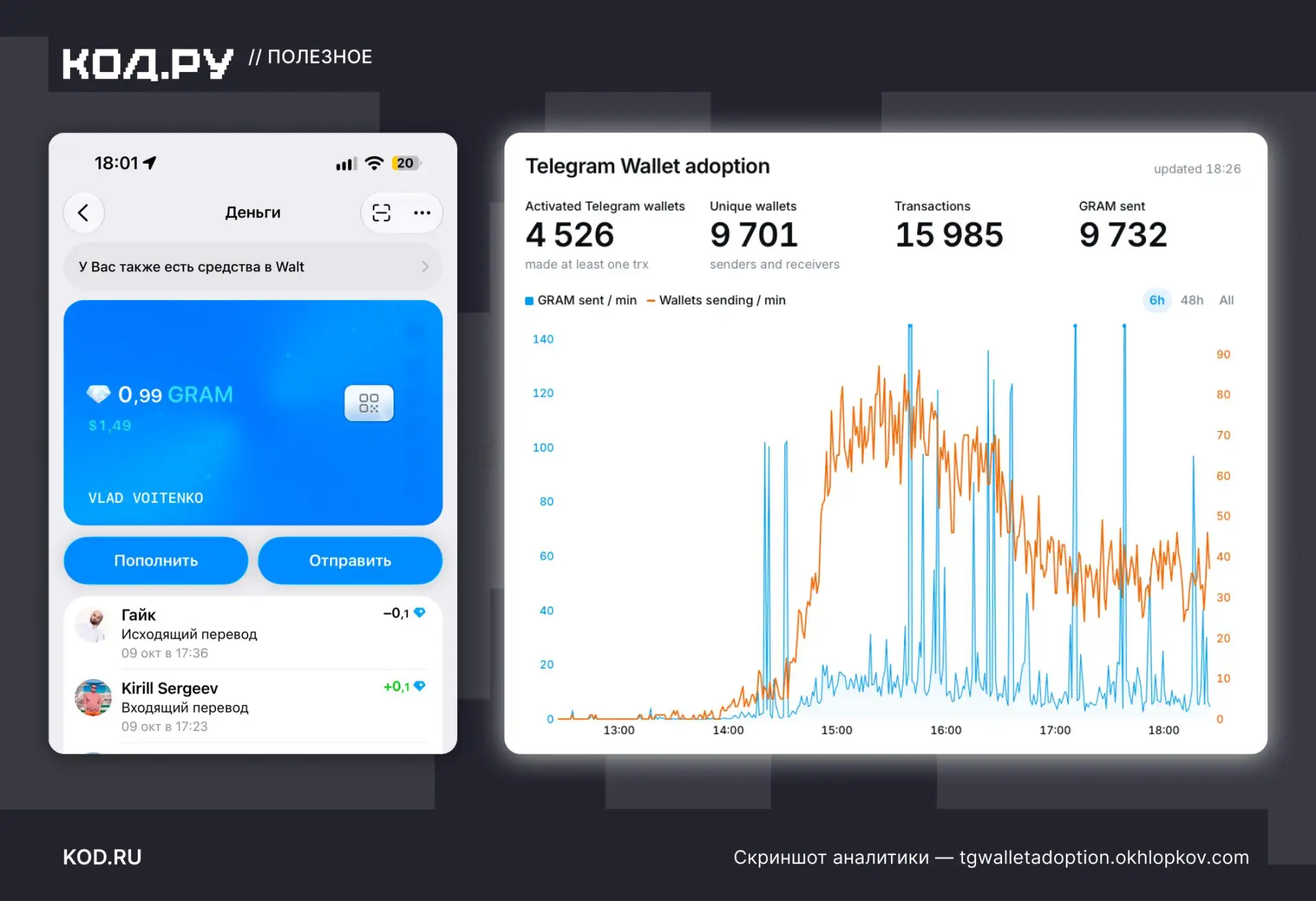The height and width of the screenshot is (901, 1316).
Task: Tap the Пополнить button
Action: [x=156, y=560]
